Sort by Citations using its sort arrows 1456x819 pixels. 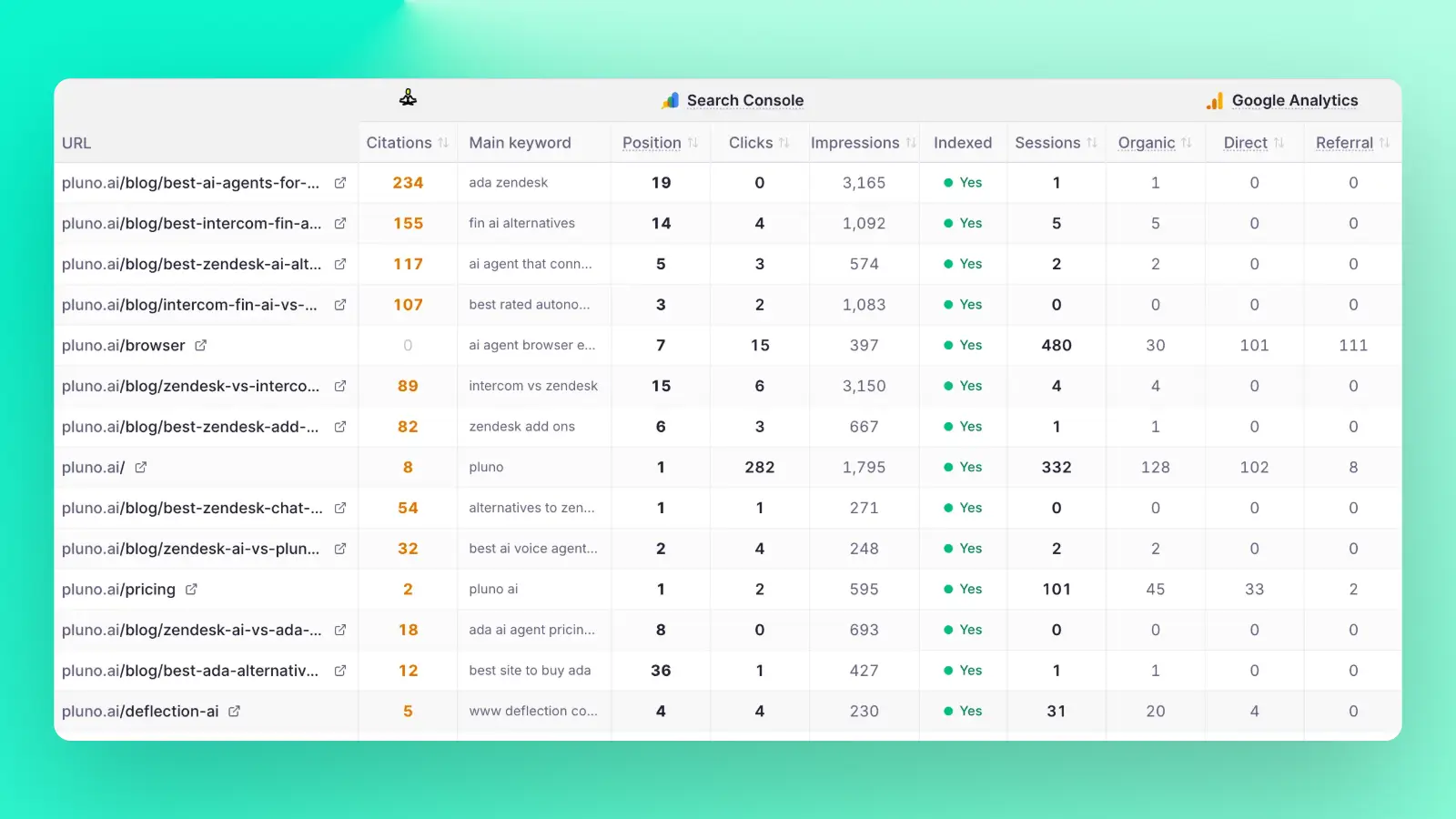coord(443,143)
